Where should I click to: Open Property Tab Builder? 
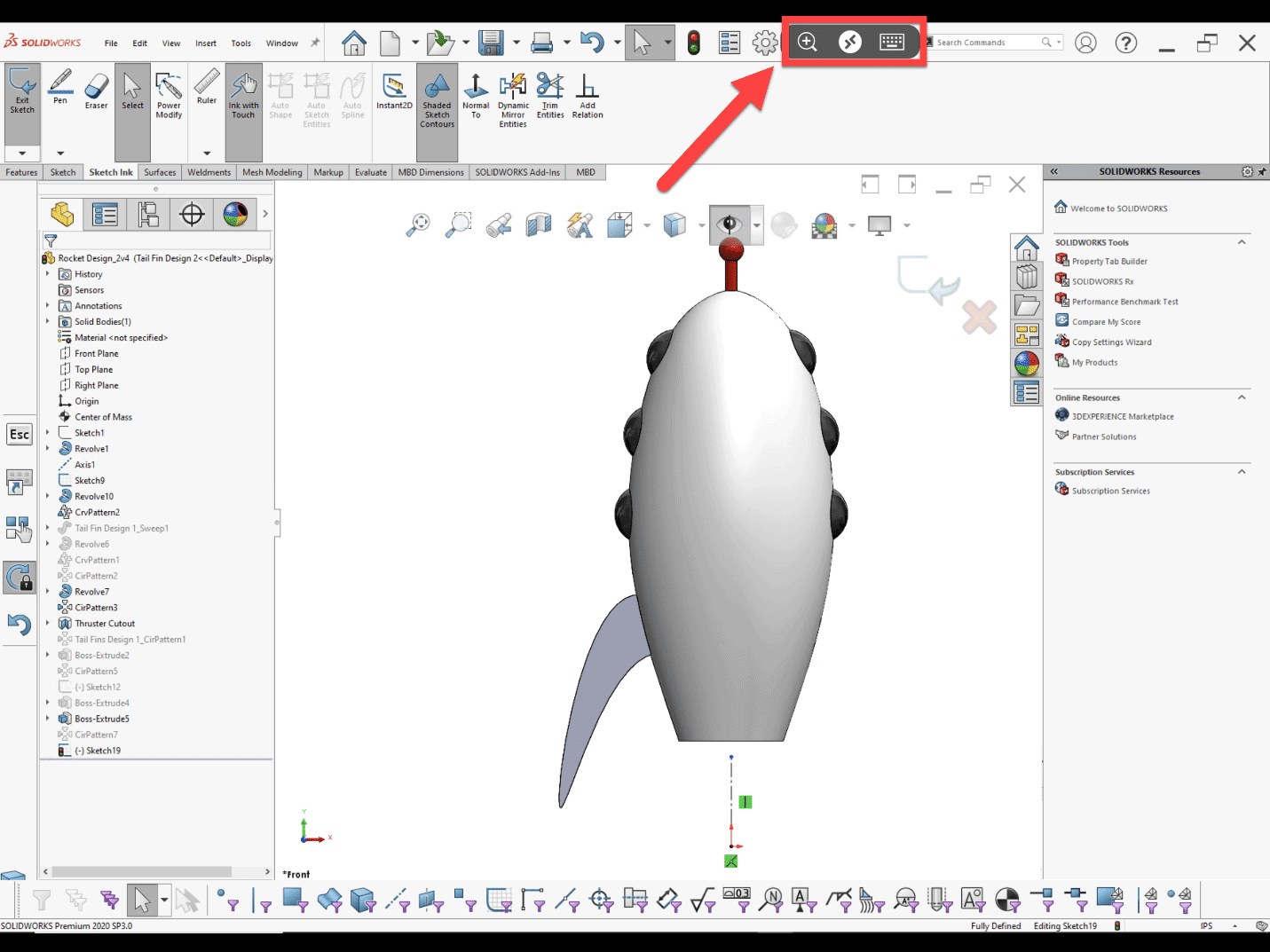click(1109, 261)
